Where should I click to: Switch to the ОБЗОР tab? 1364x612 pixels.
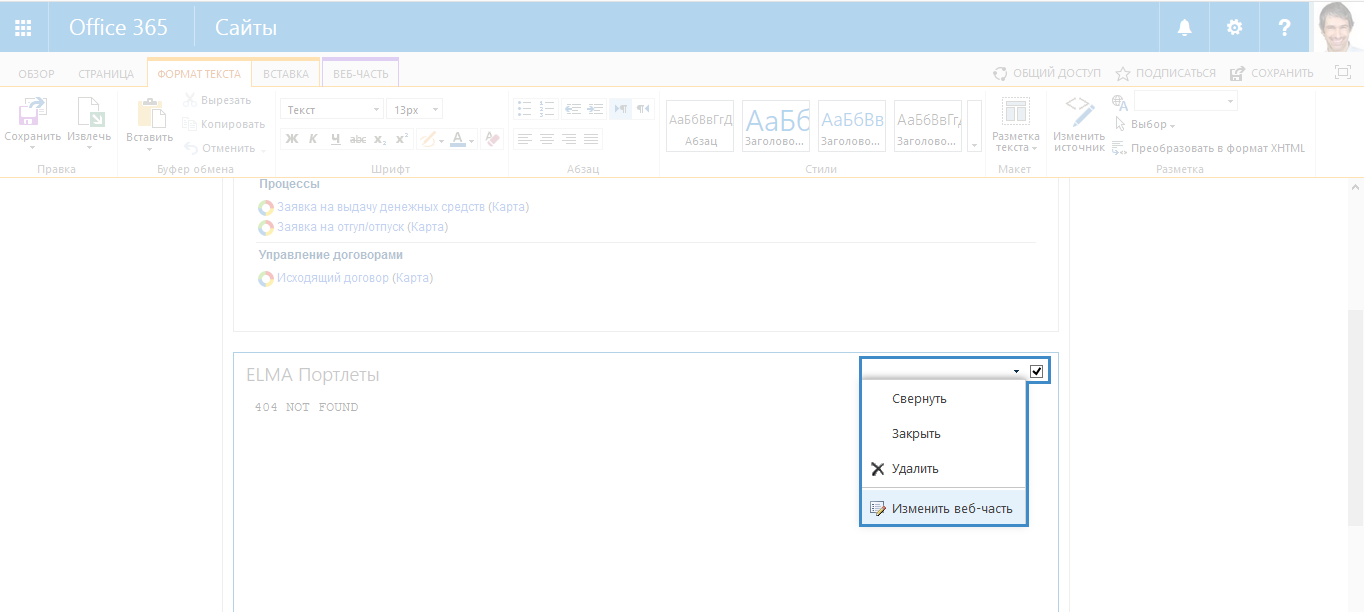tap(36, 73)
